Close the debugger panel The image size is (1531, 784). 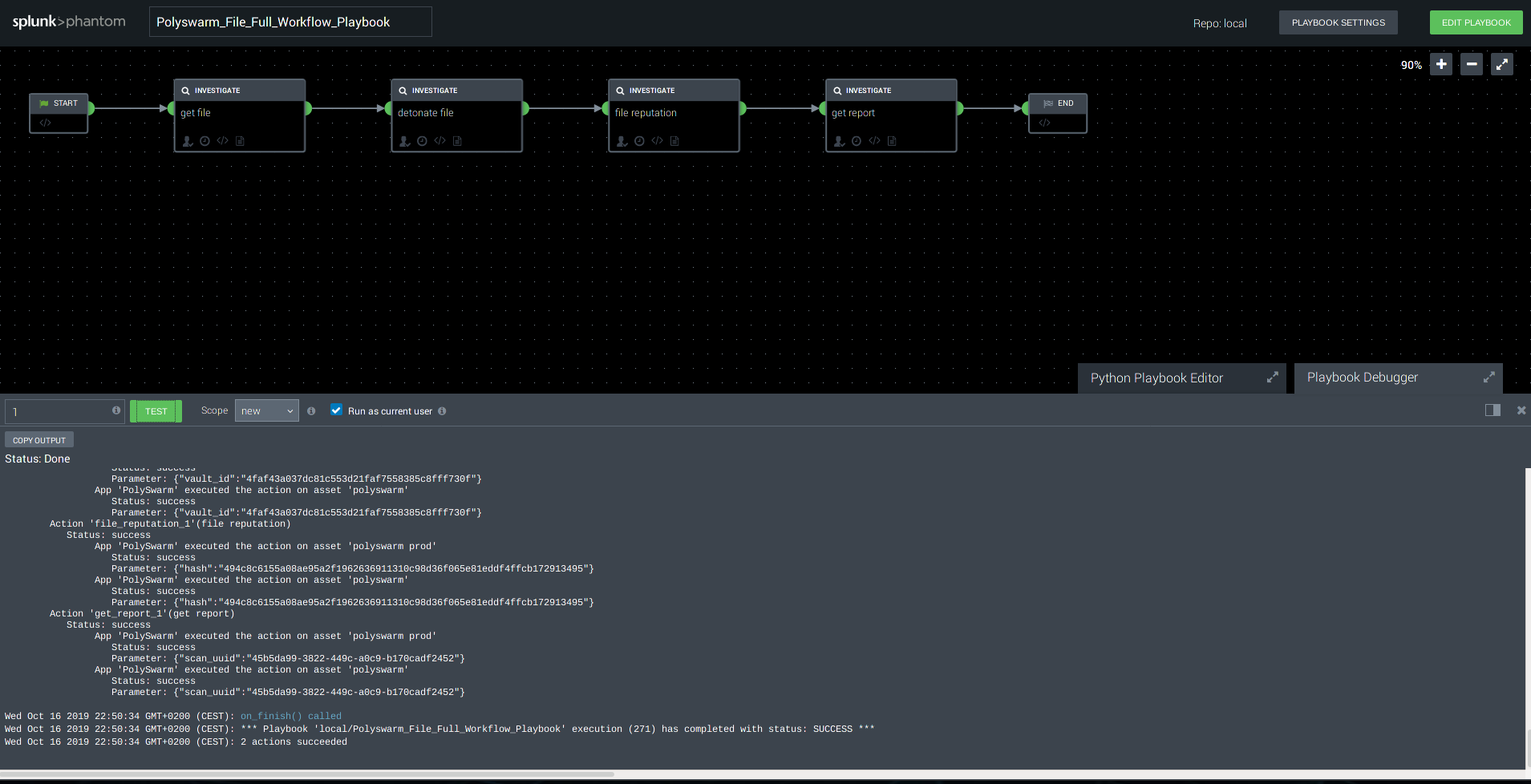[1521, 410]
